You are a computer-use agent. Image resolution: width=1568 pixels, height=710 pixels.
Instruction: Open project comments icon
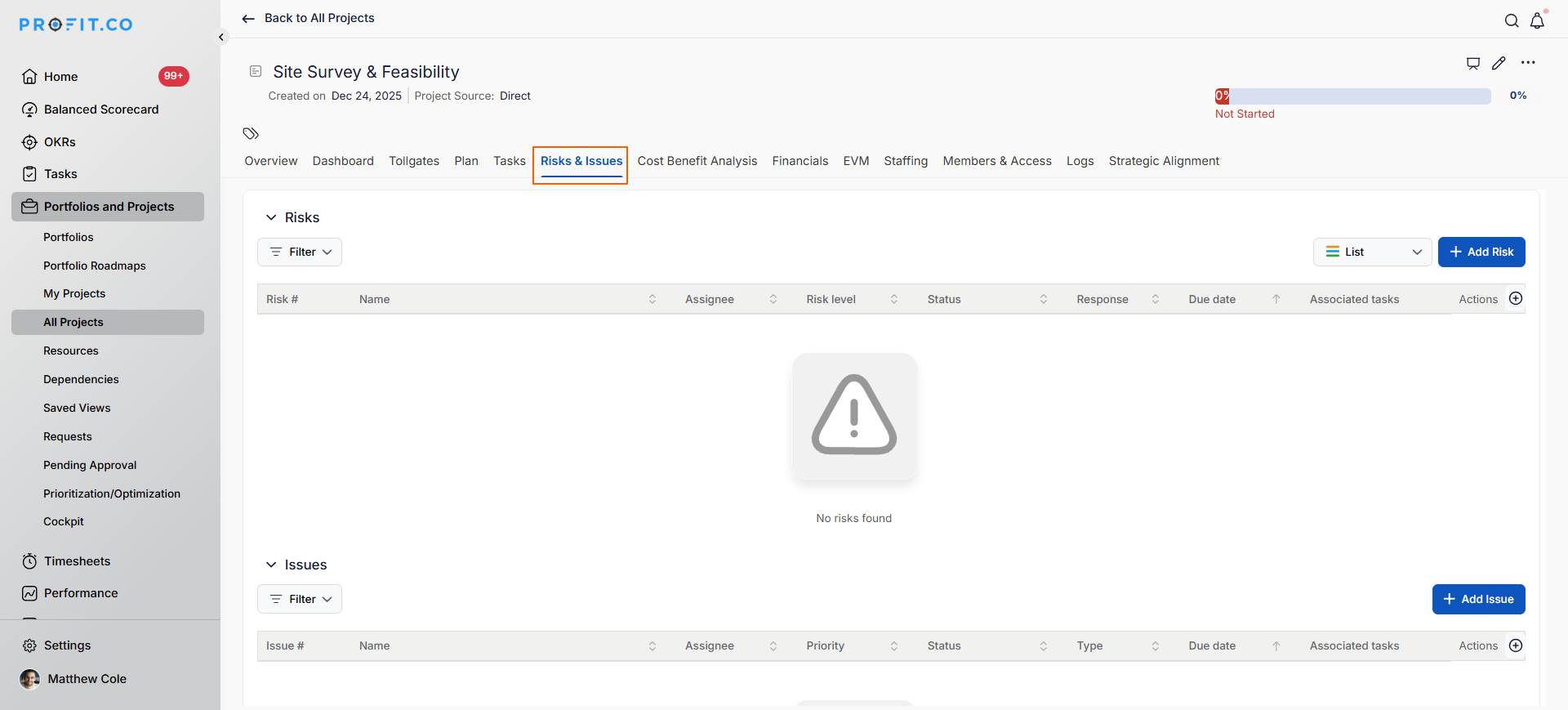[1473, 63]
